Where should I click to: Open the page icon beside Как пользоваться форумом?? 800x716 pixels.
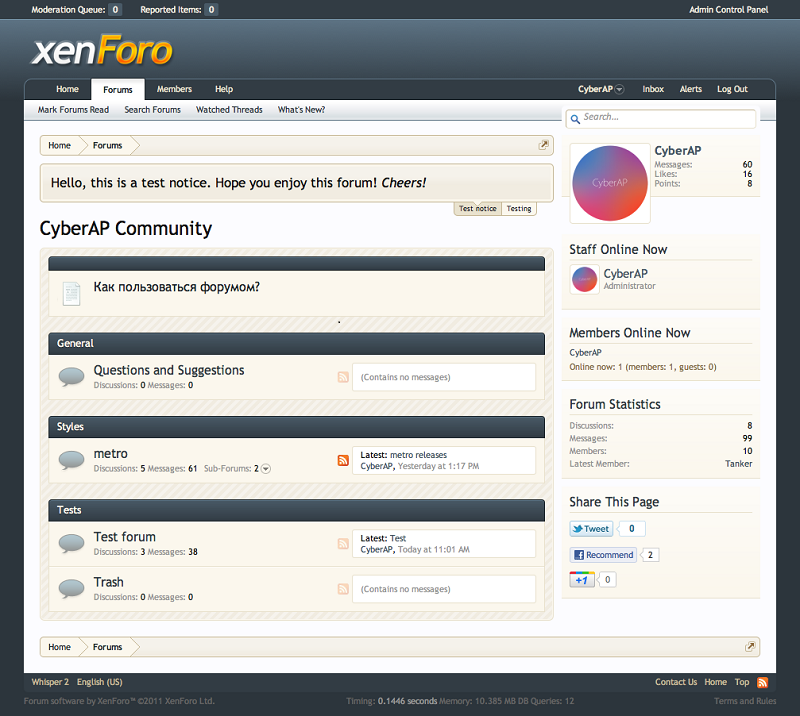coord(71,293)
